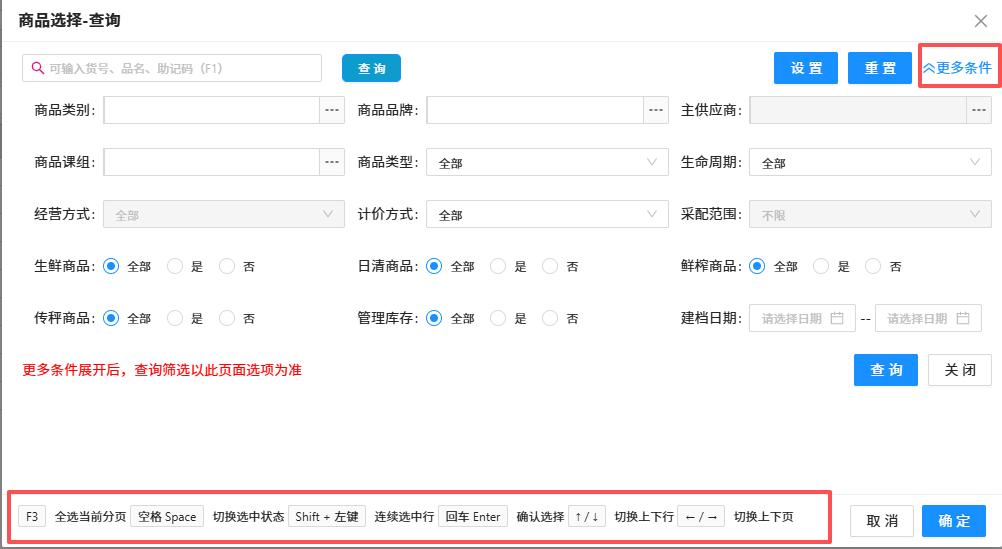Select 管理库存 全部 radio option
This screenshot has height=549, width=1002.
[434, 318]
